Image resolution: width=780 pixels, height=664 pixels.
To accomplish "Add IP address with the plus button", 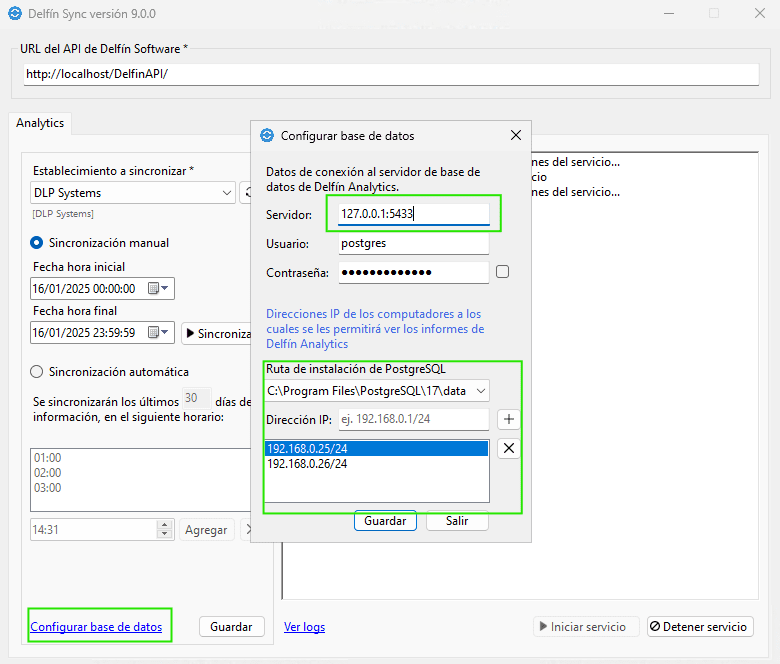I will pos(508,419).
